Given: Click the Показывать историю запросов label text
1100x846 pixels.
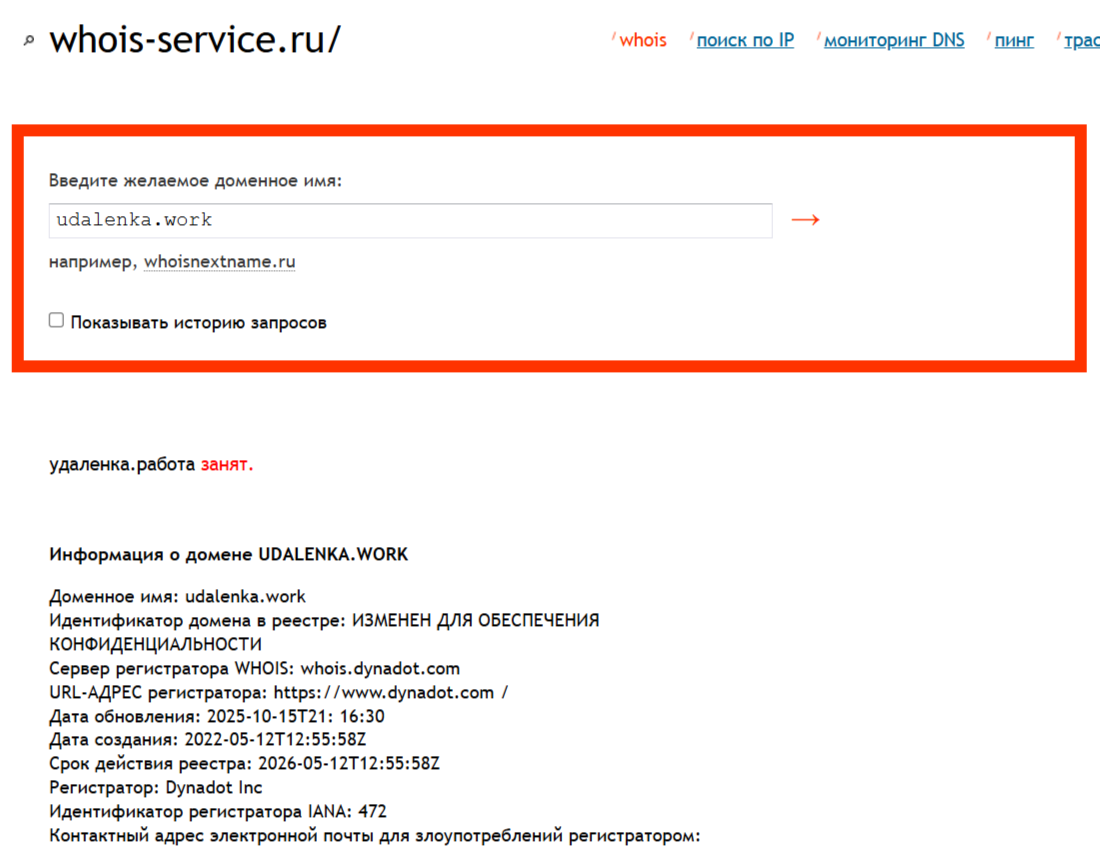Looking at the screenshot, I should coord(198,323).
